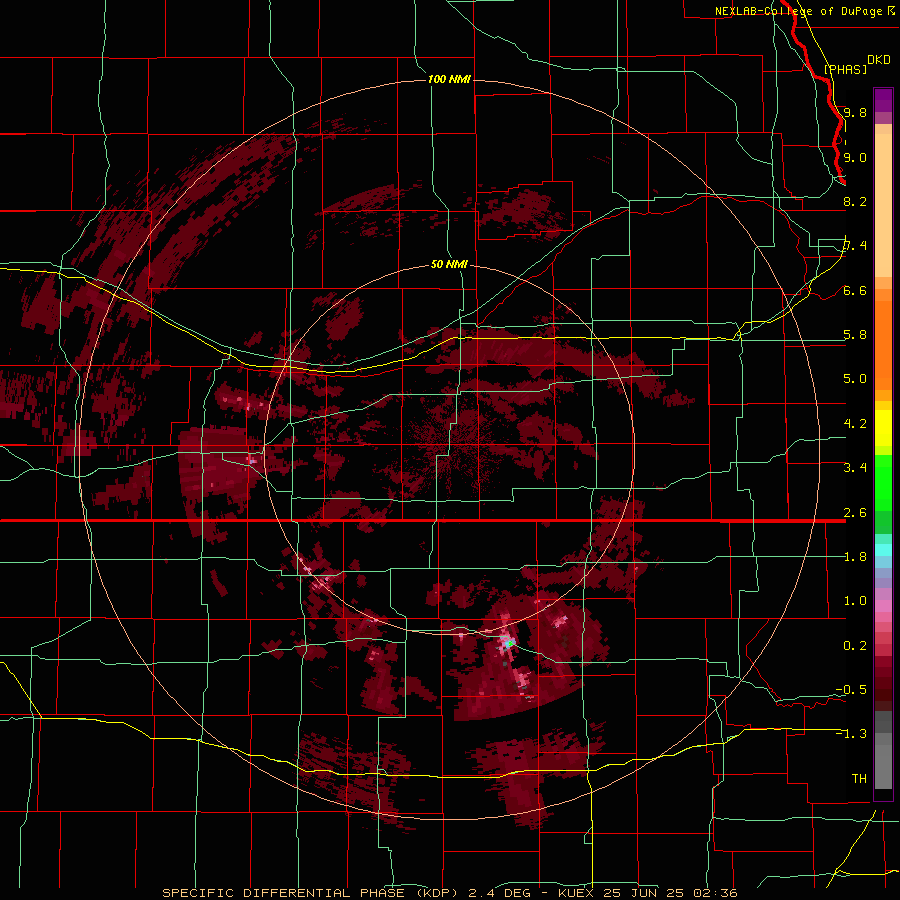
Task: Click the 9.0 value on the scale
Action: (x=855, y=157)
